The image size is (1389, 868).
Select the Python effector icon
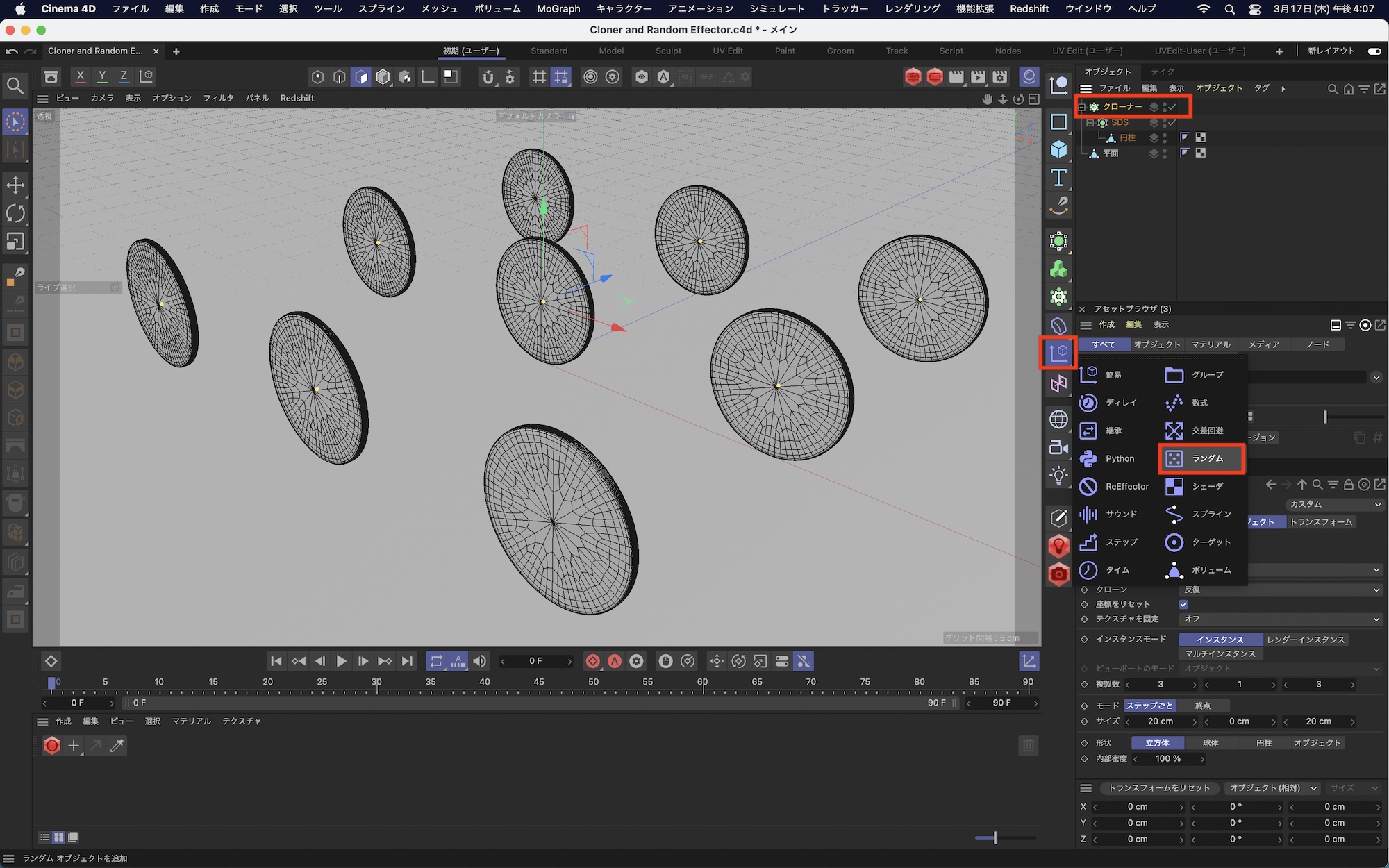tap(1088, 458)
